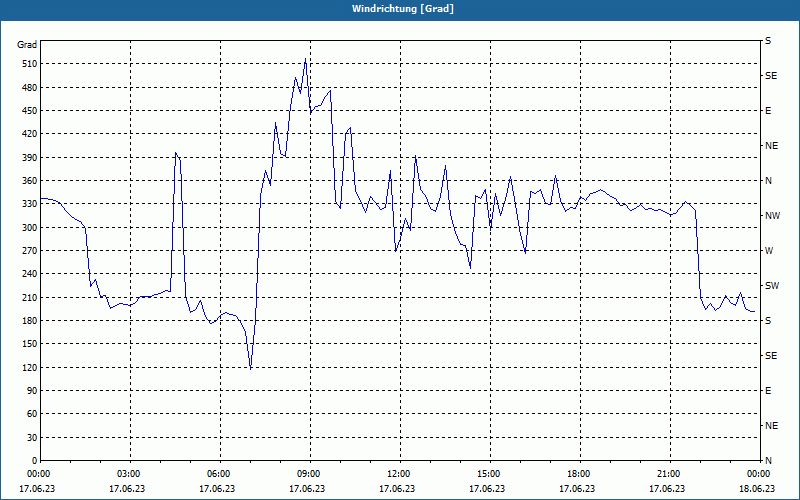Image resolution: width=800 pixels, height=500 pixels.
Task: Pick the 120 degree axis label
Action: [x=30, y=367]
